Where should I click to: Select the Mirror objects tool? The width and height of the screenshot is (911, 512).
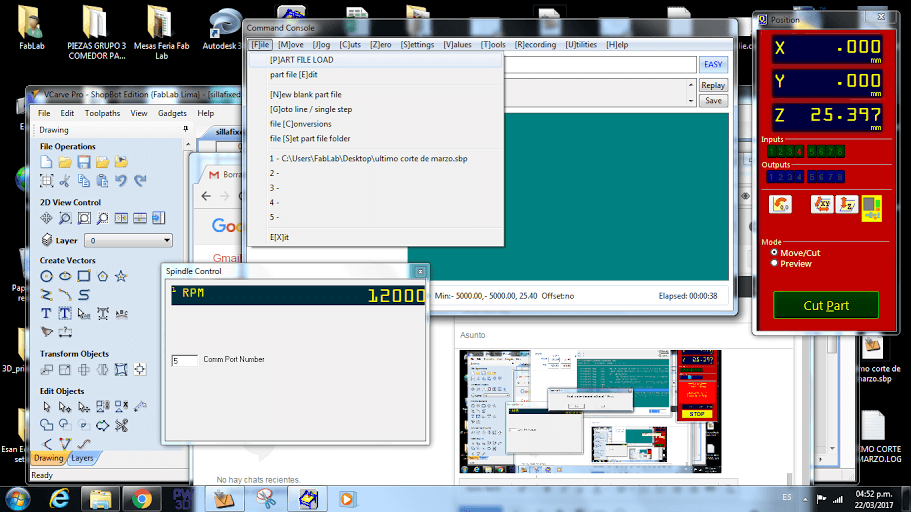tap(102, 370)
